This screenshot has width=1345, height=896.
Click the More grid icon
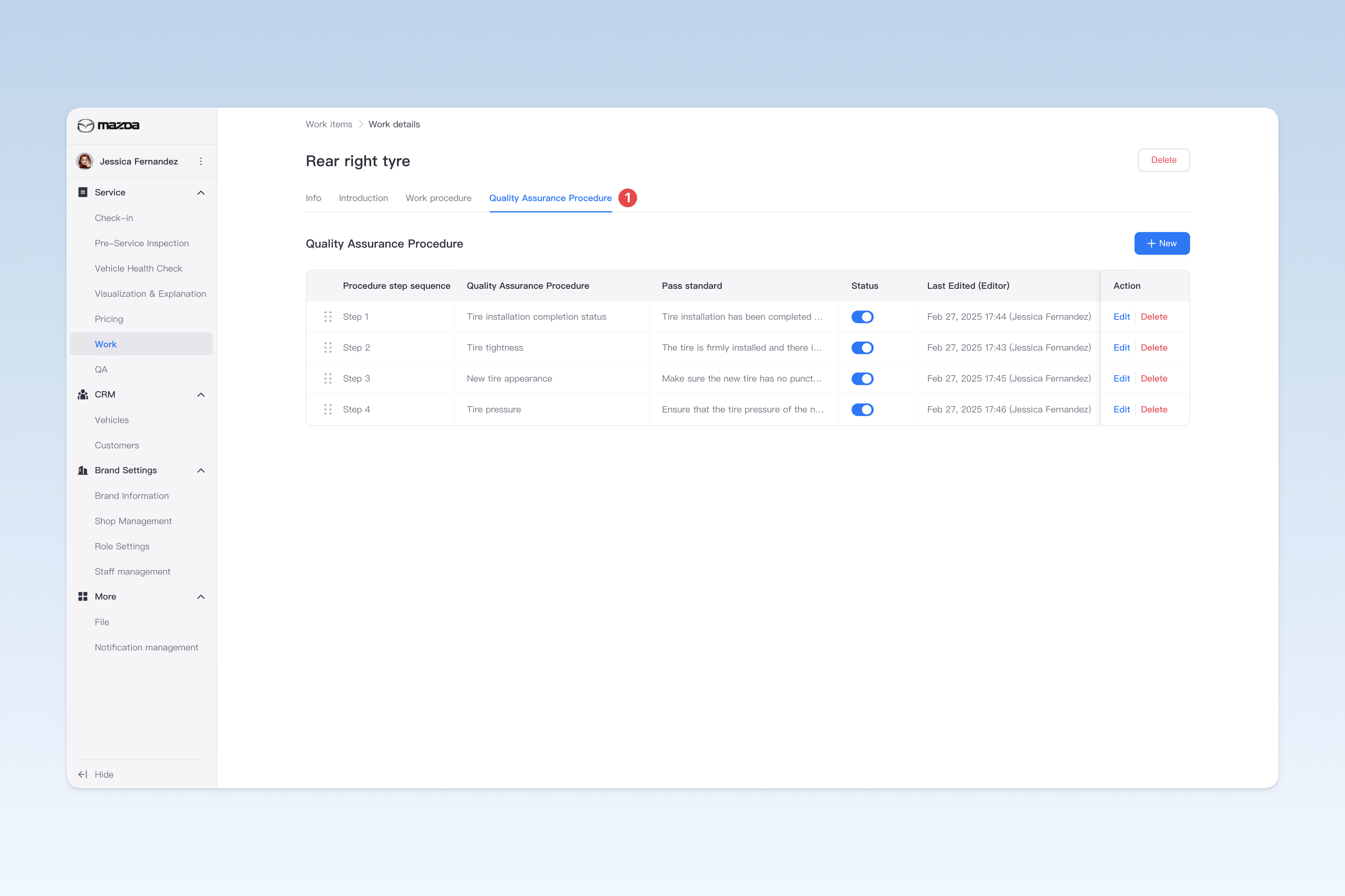(83, 596)
